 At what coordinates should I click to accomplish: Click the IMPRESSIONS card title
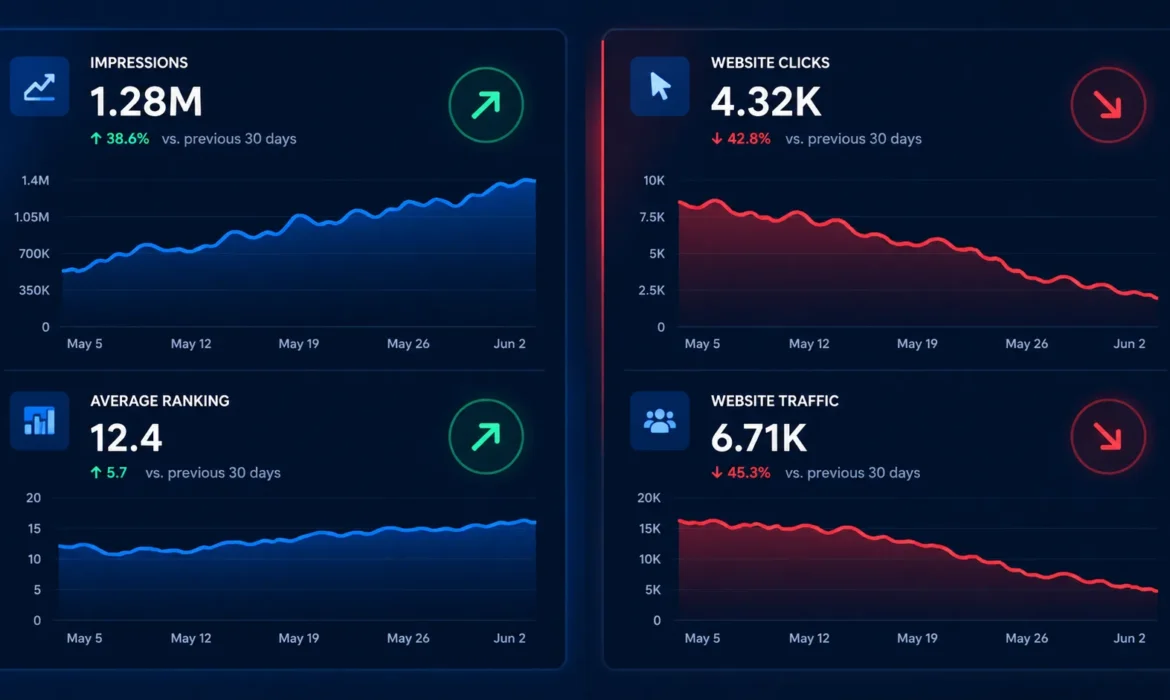(139, 63)
